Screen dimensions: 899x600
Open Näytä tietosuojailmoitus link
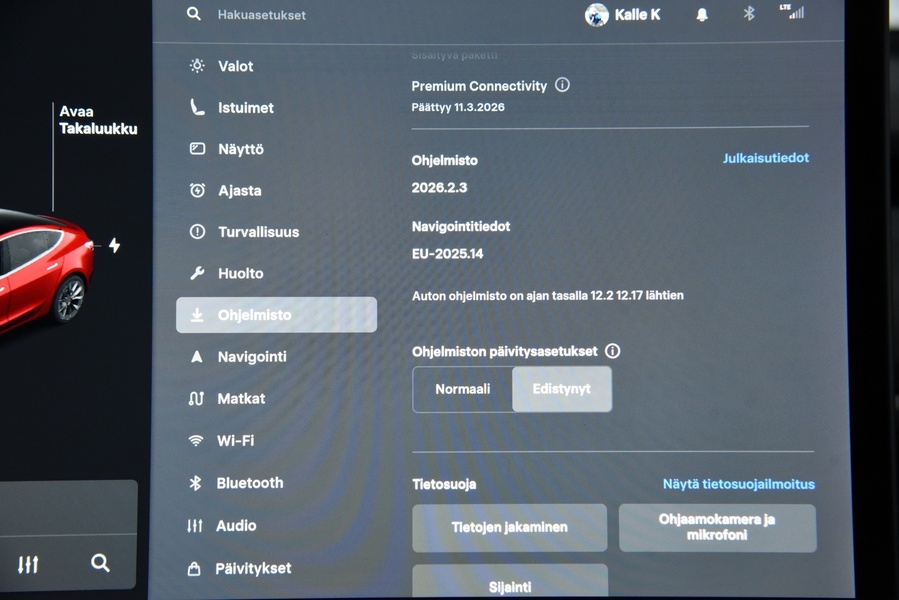click(x=738, y=484)
